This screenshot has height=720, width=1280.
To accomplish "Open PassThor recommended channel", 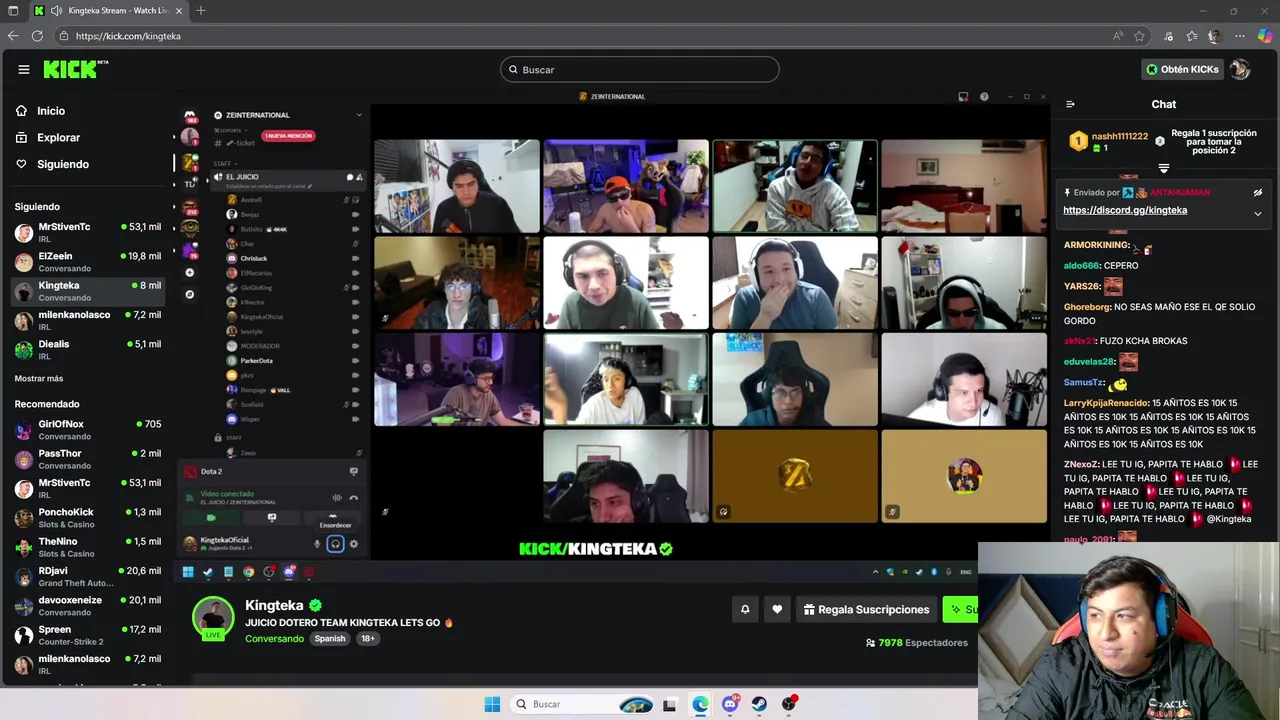I will [x=88, y=459].
